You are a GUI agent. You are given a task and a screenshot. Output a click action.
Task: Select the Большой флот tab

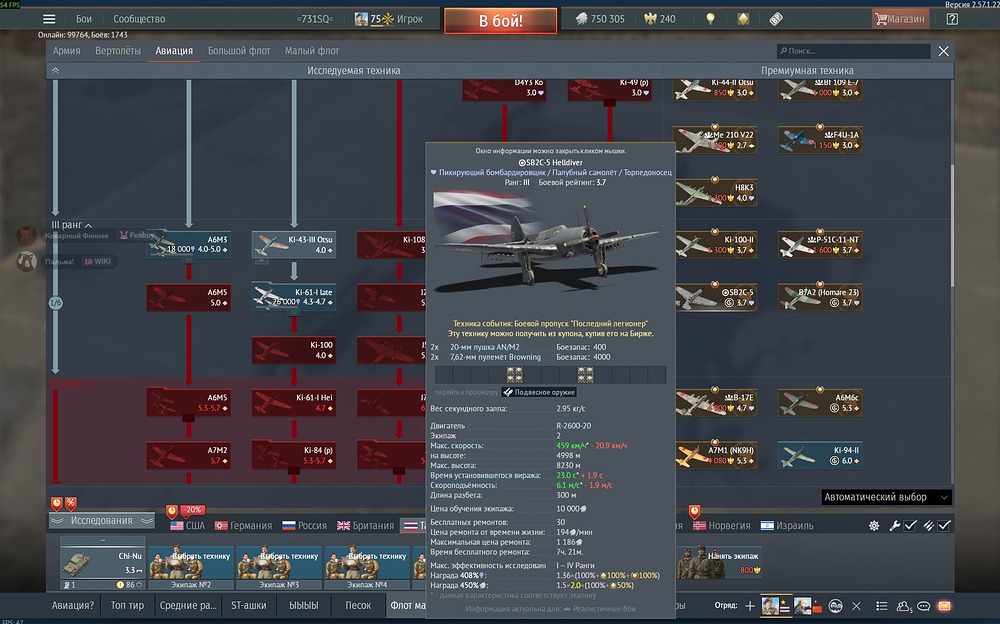[239, 51]
